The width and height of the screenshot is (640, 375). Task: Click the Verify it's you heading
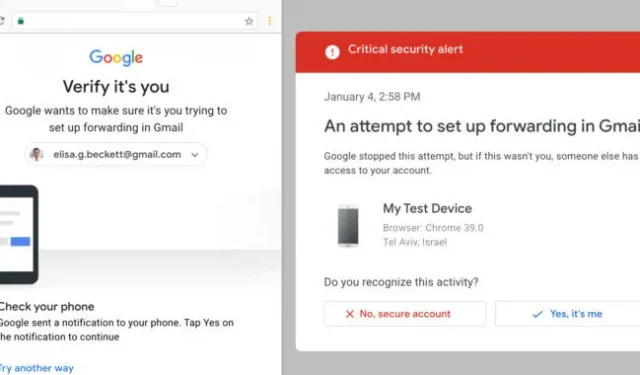pyautogui.click(x=116, y=87)
